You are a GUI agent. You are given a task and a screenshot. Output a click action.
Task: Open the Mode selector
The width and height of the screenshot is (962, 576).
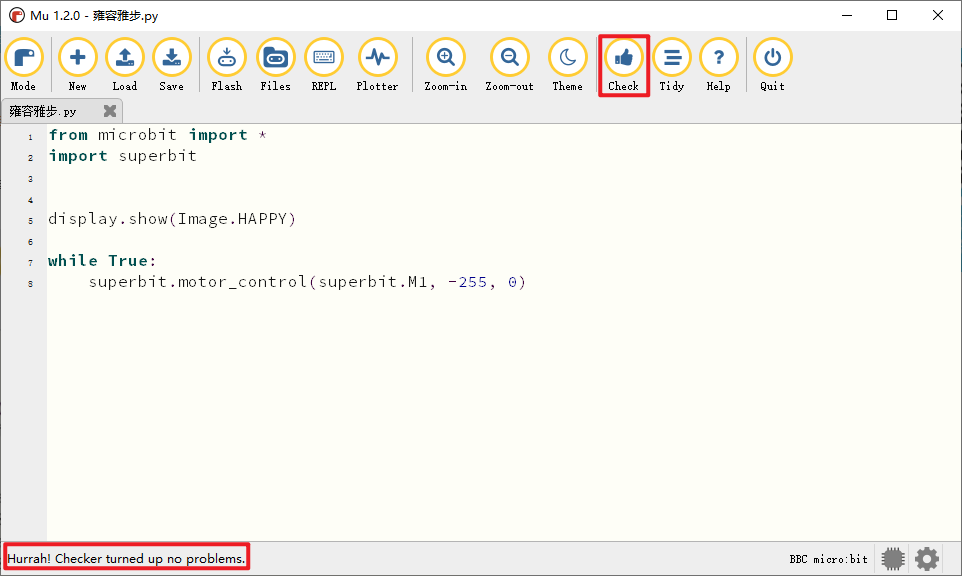point(23,64)
